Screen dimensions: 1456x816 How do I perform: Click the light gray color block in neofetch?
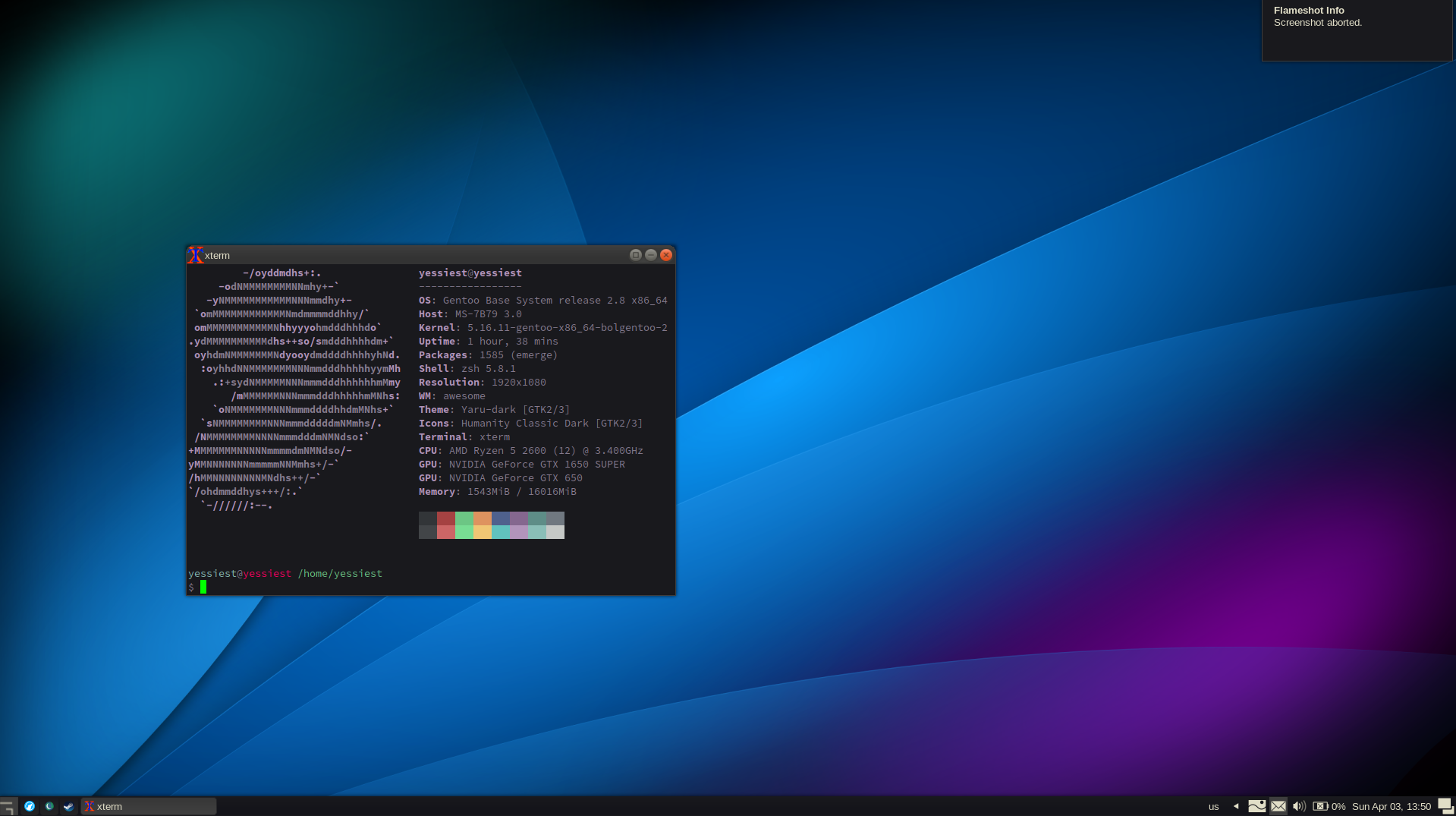(555, 532)
